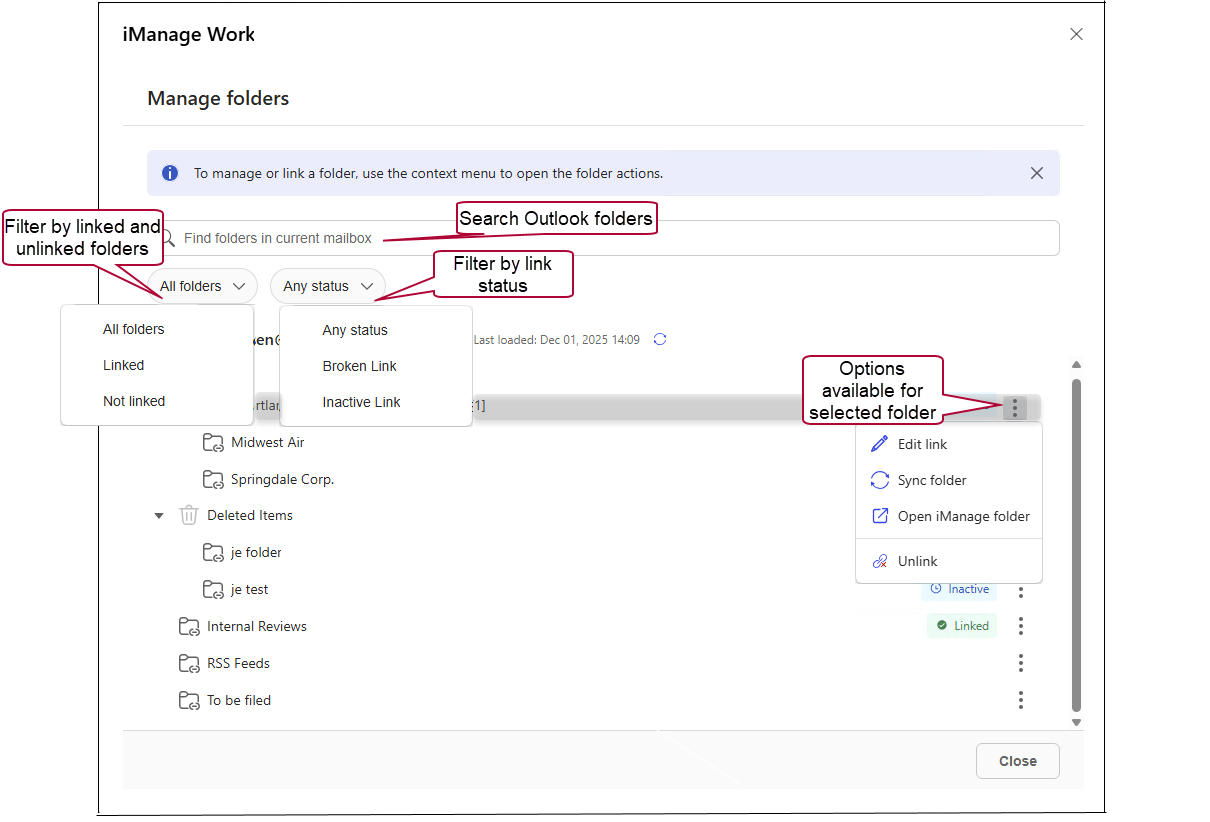Open the Any status filter dropdown

tap(328, 286)
